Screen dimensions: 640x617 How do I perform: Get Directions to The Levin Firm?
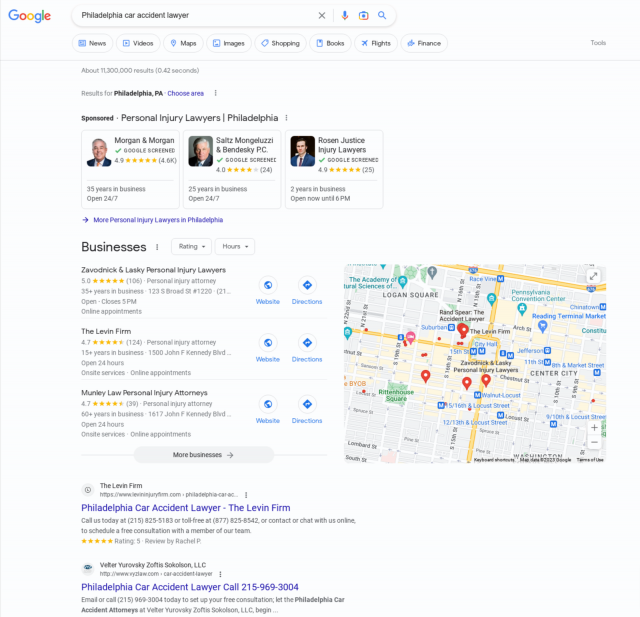tap(307, 348)
